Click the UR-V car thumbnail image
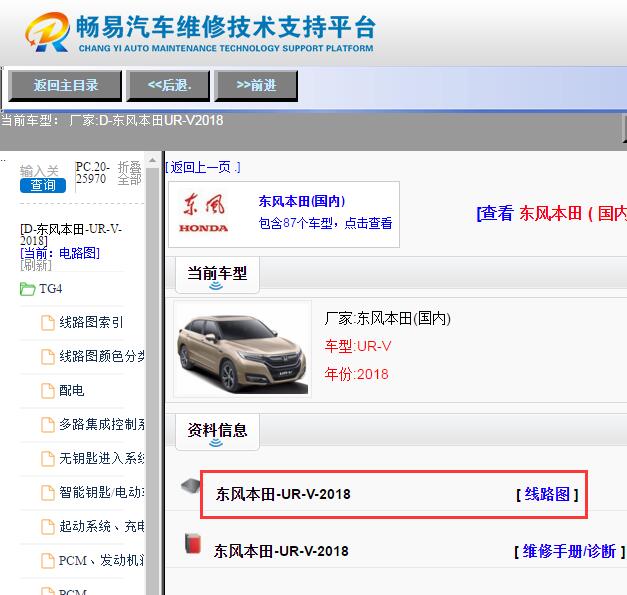Image resolution: width=627 pixels, height=595 pixels. (242, 350)
